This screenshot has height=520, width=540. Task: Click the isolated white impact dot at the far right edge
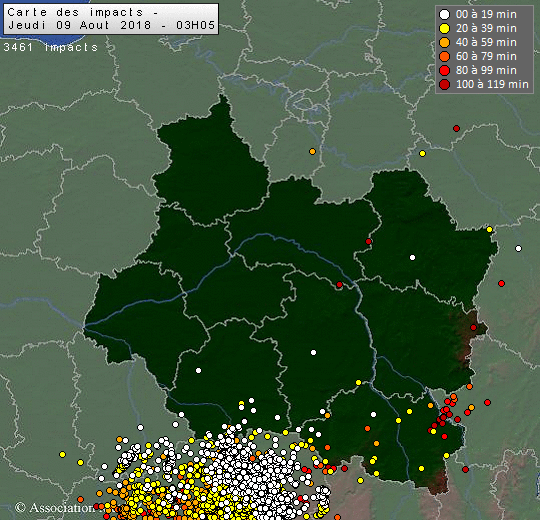pos(518,248)
